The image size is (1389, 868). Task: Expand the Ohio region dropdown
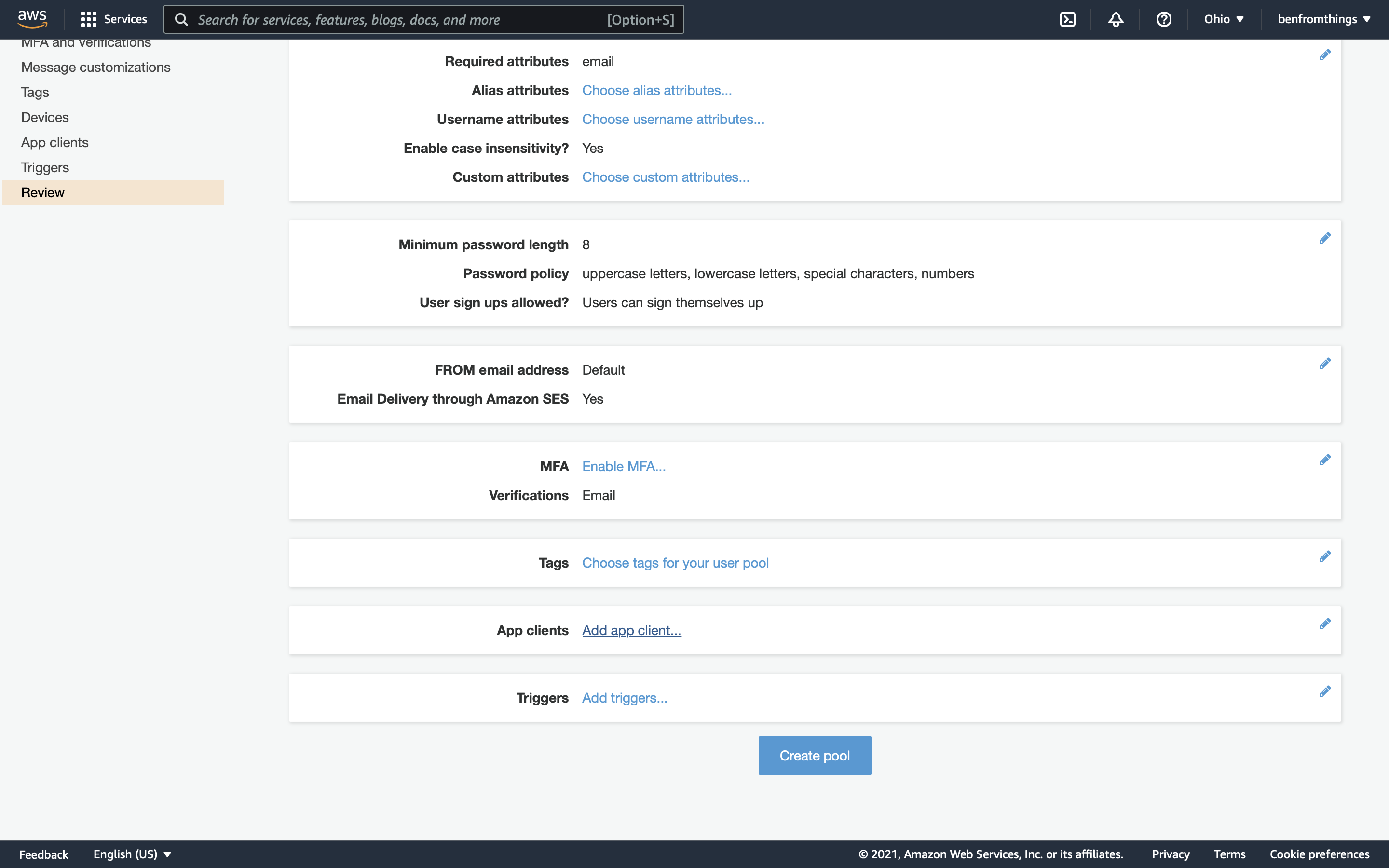(x=1224, y=19)
